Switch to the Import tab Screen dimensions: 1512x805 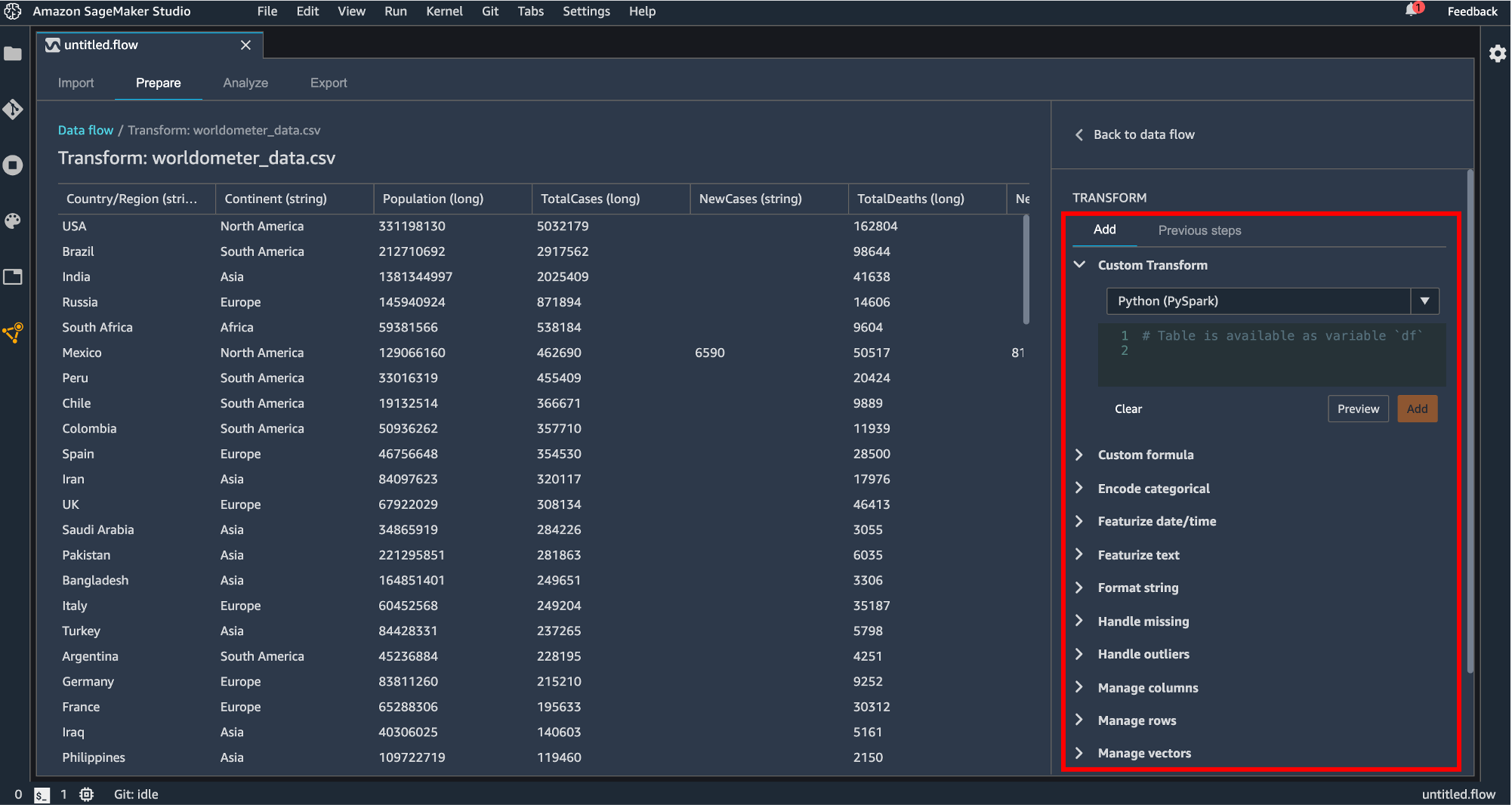tap(76, 83)
